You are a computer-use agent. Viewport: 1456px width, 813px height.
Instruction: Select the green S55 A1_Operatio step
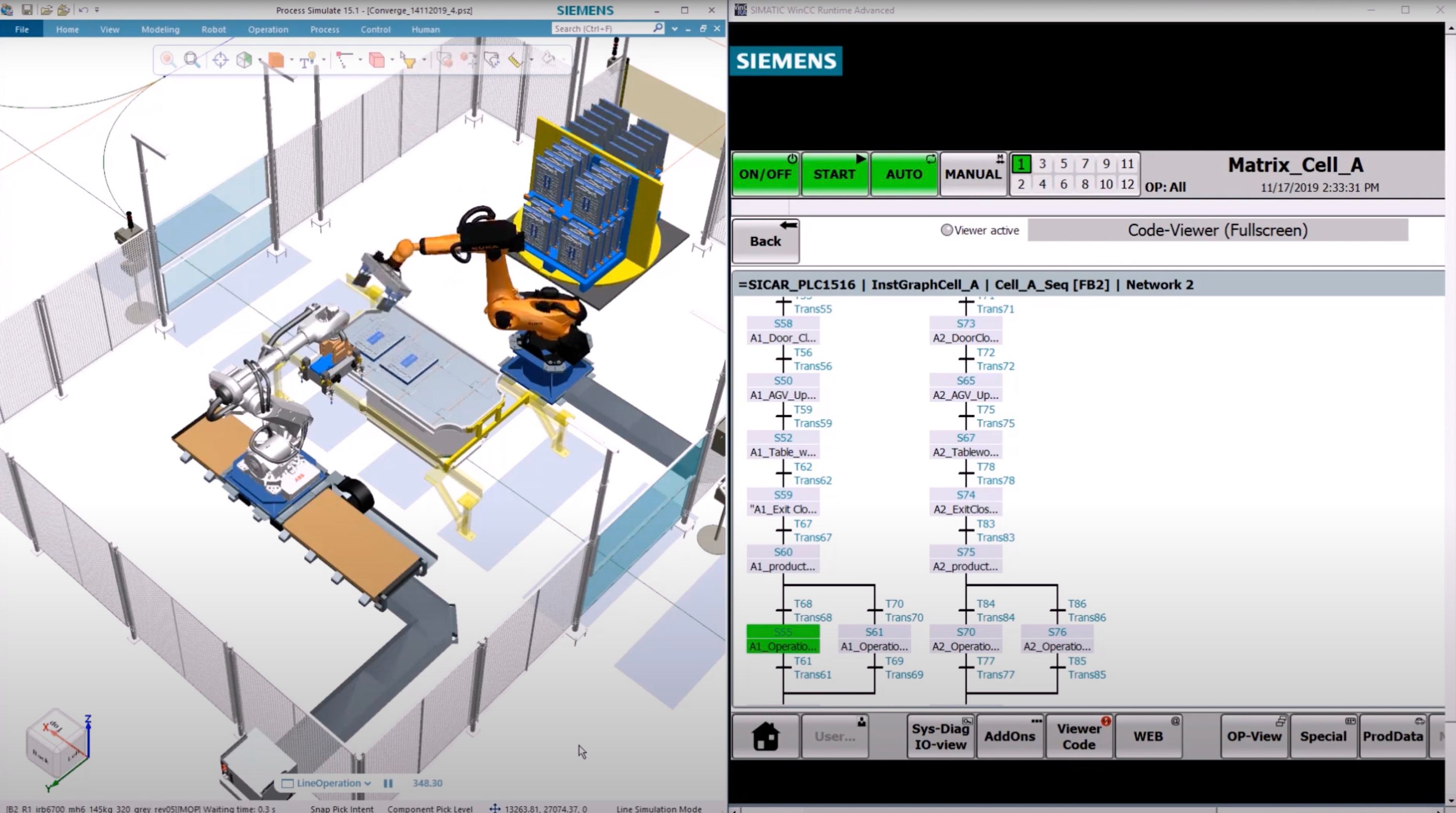point(783,639)
